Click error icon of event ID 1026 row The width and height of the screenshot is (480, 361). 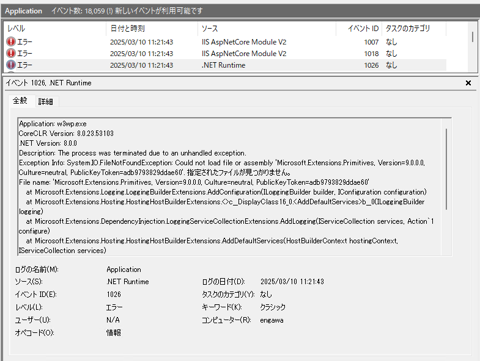click(11, 65)
